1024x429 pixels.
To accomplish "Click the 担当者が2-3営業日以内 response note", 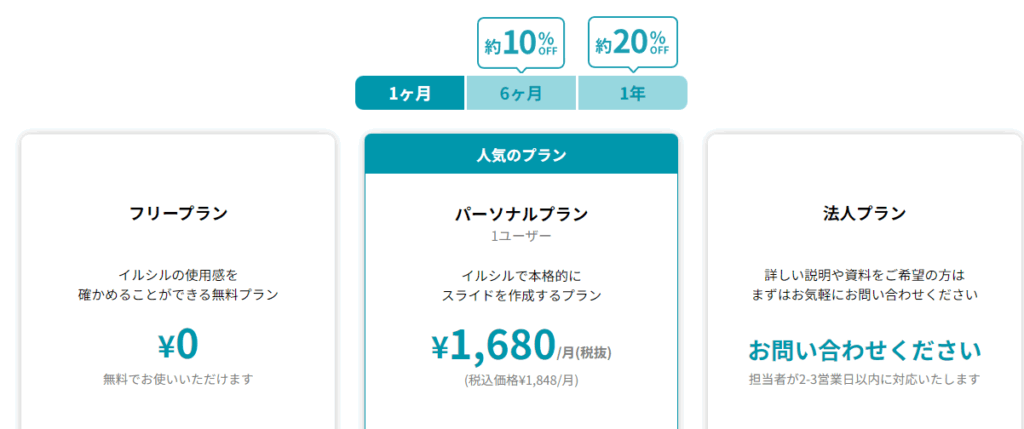I will click(864, 379).
